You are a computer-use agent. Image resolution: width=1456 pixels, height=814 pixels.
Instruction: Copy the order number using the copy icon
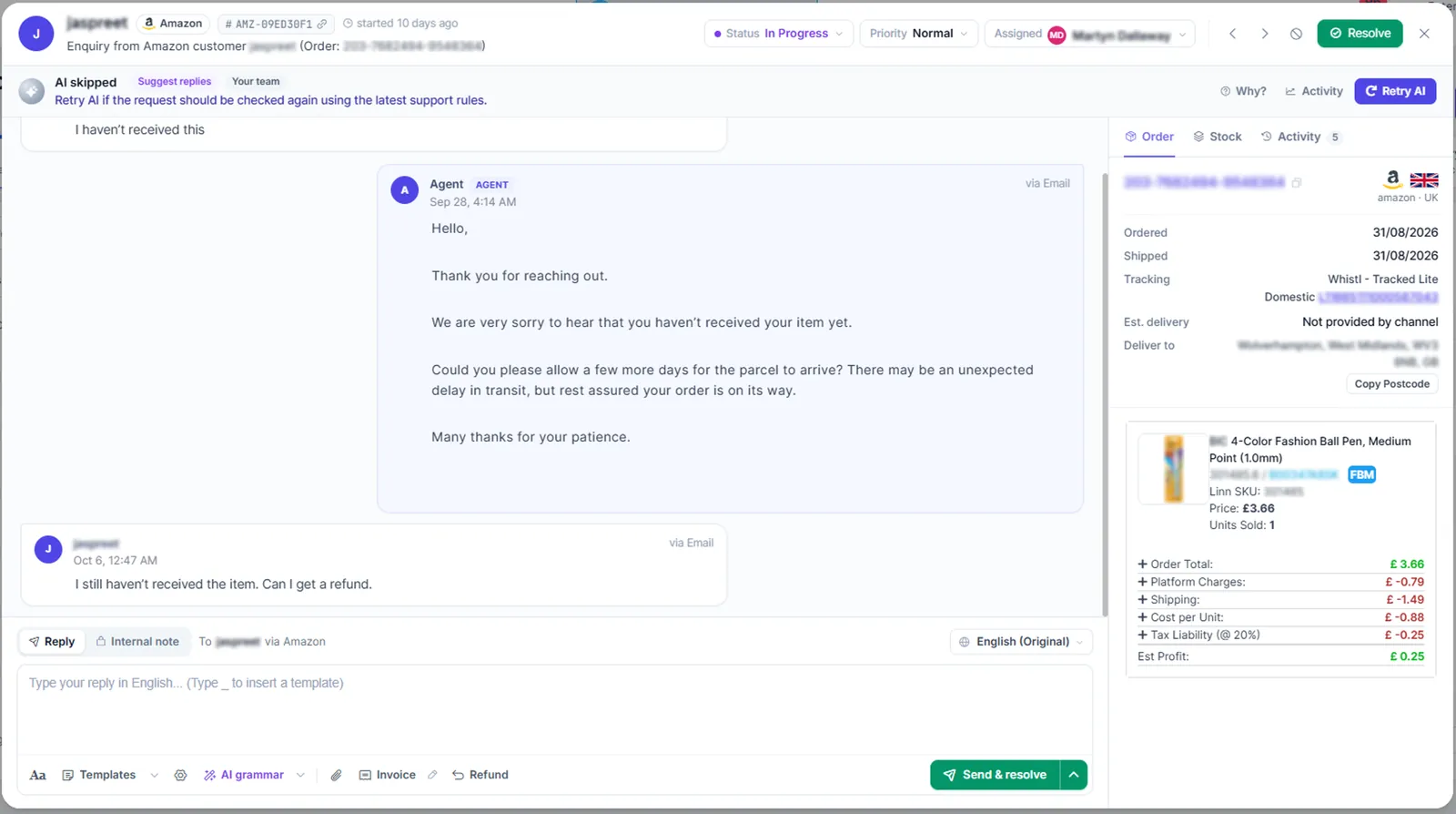coord(1297,183)
